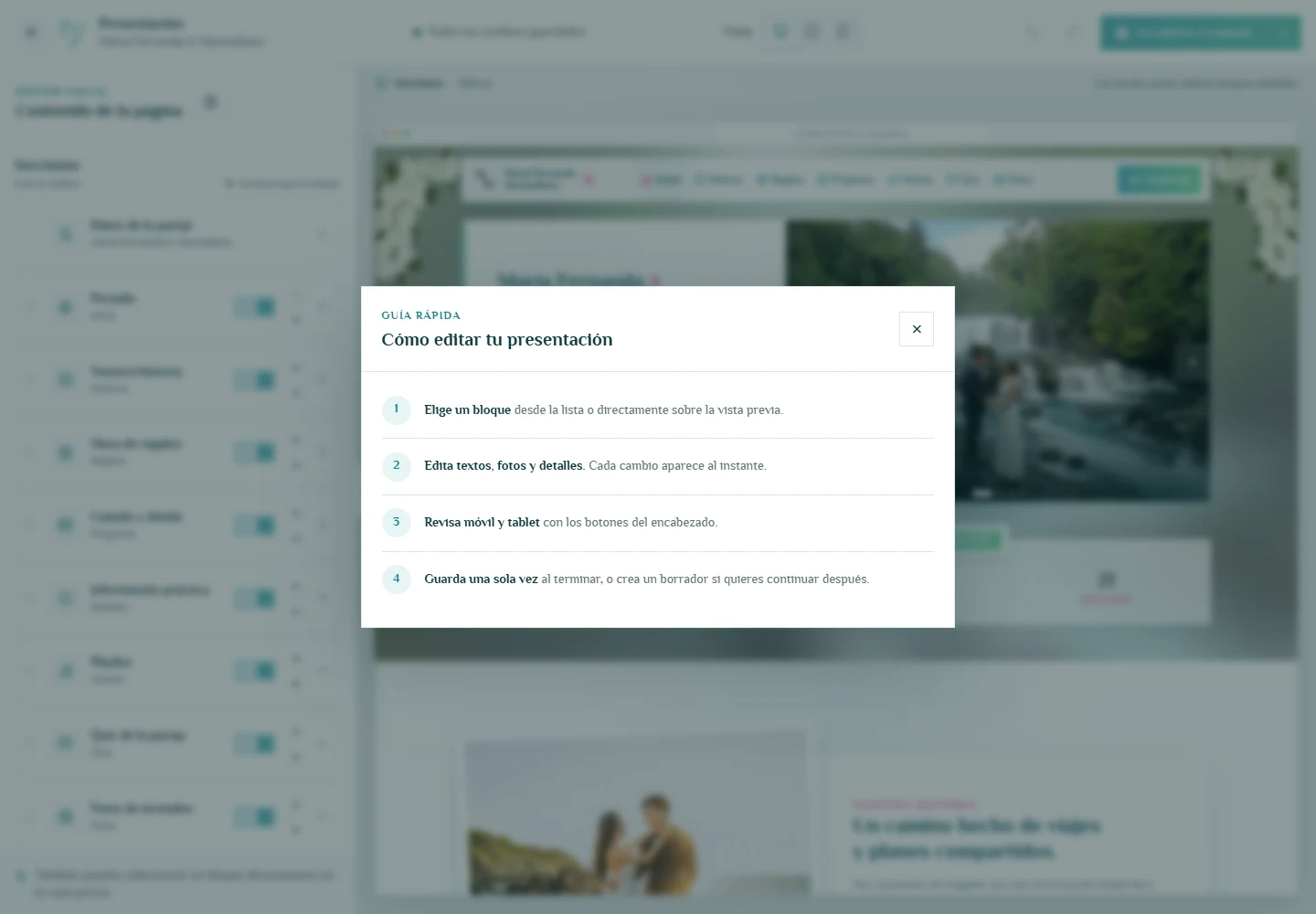This screenshot has height=914, width=1316.
Task: Close the quick guide dialog
Action: coord(917,329)
